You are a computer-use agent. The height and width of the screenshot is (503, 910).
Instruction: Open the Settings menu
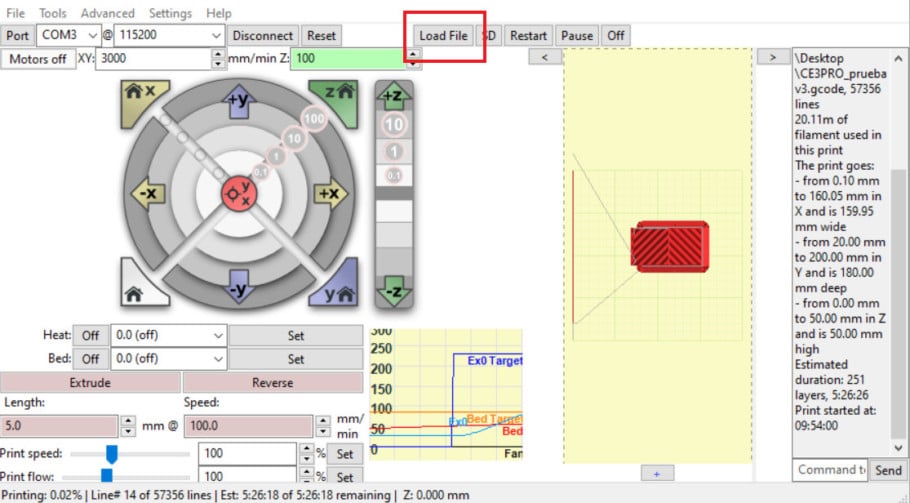pyautogui.click(x=170, y=13)
